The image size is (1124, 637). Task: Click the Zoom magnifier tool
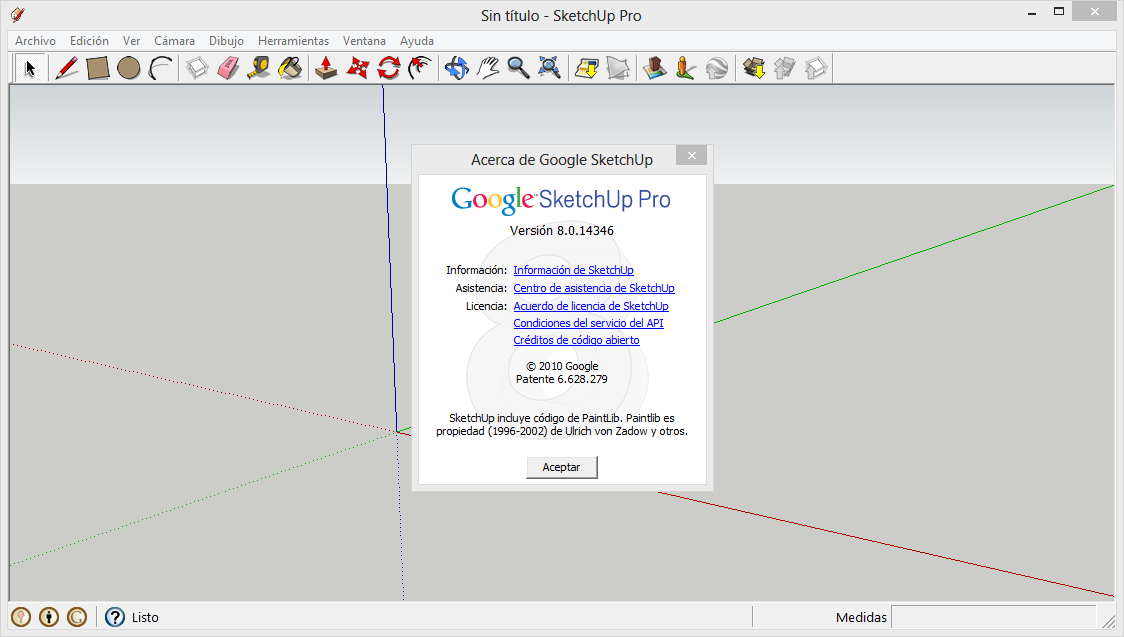(x=518, y=68)
